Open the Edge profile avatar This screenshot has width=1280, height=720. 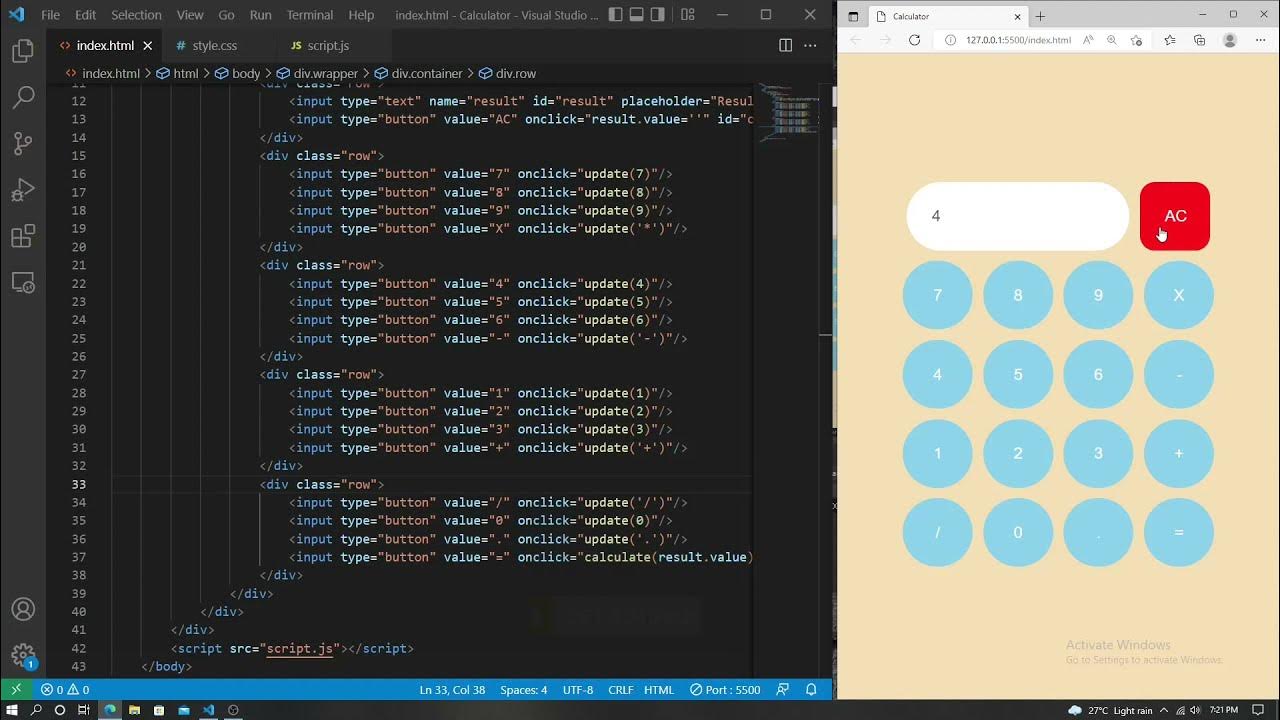coord(1230,40)
